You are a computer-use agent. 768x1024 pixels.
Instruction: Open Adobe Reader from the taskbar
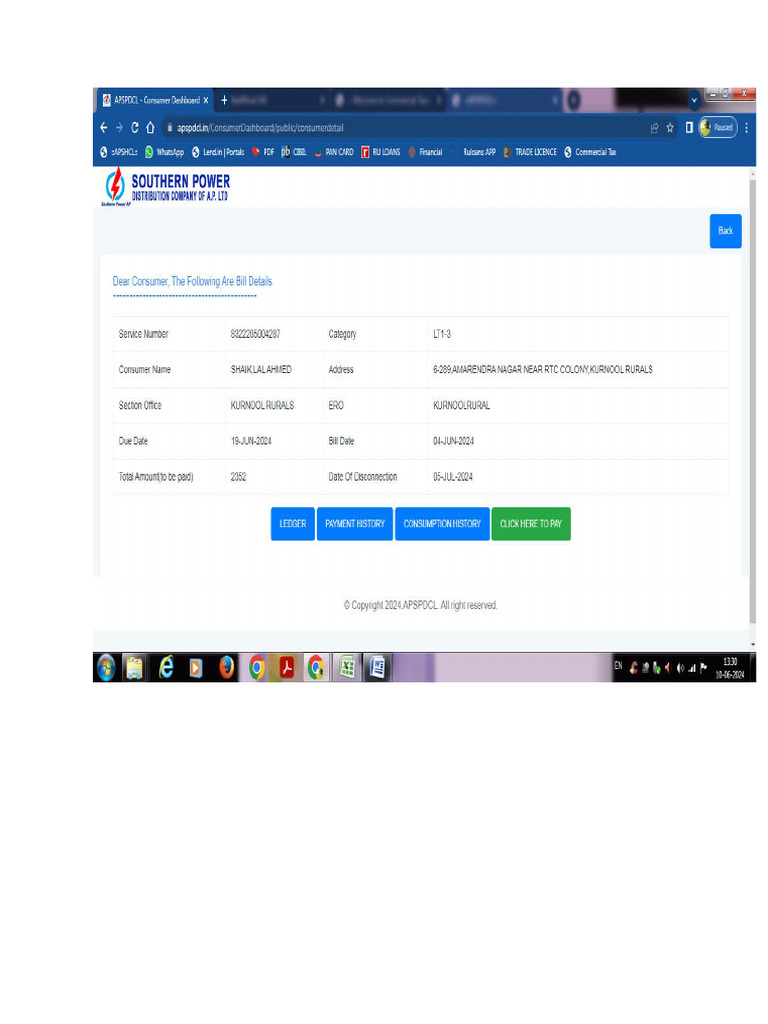(x=287, y=668)
